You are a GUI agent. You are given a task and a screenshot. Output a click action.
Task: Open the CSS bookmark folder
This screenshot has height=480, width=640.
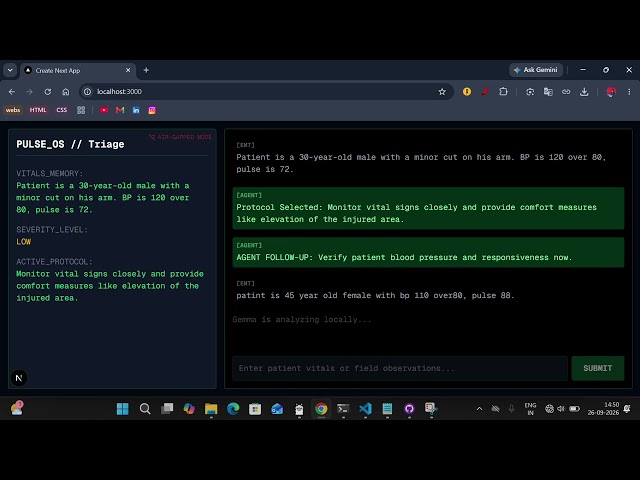point(62,110)
